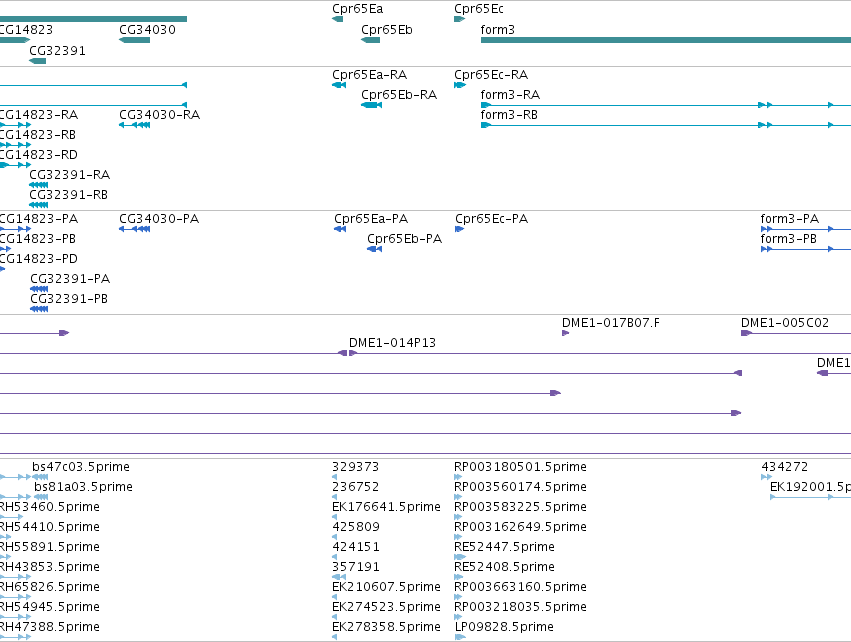The height and width of the screenshot is (642, 851).
Task: Select the Cpr65Eb-RA transcript glyph
Action: pos(372,105)
